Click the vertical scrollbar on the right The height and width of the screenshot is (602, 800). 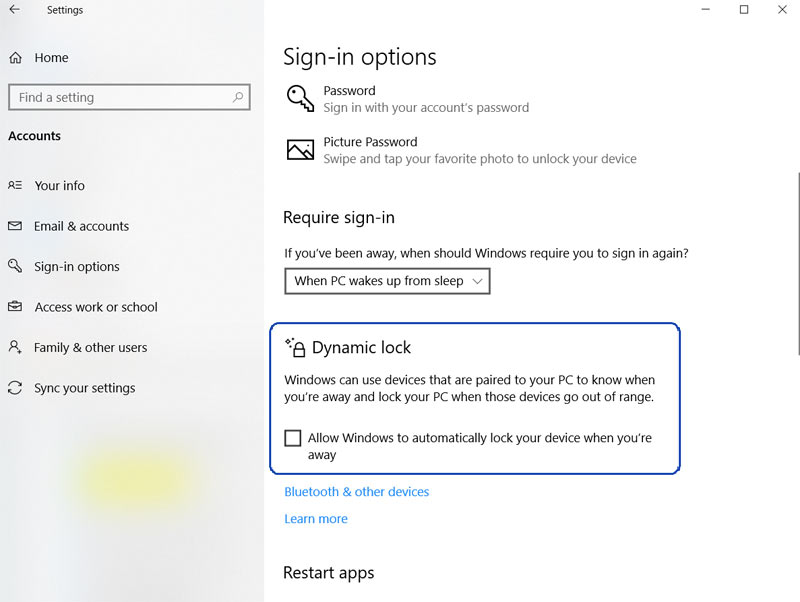pyautogui.click(x=797, y=260)
